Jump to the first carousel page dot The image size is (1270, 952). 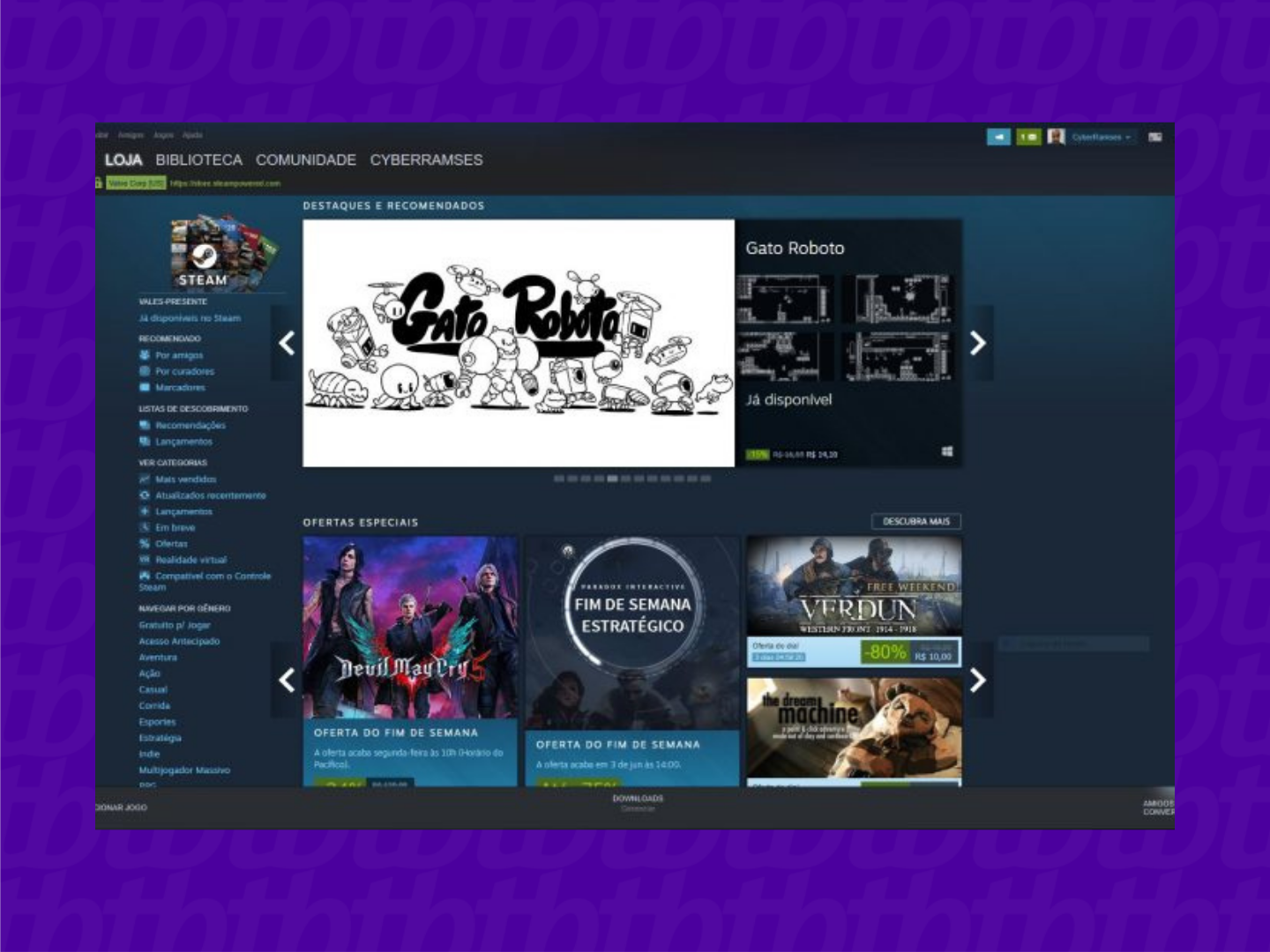point(559,479)
